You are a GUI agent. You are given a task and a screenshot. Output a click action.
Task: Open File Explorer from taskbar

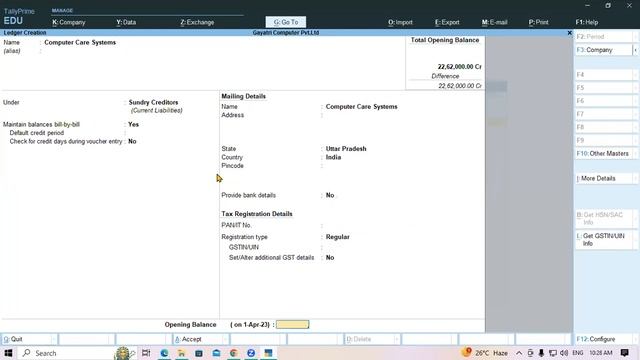pyautogui.click(x=181, y=353)
